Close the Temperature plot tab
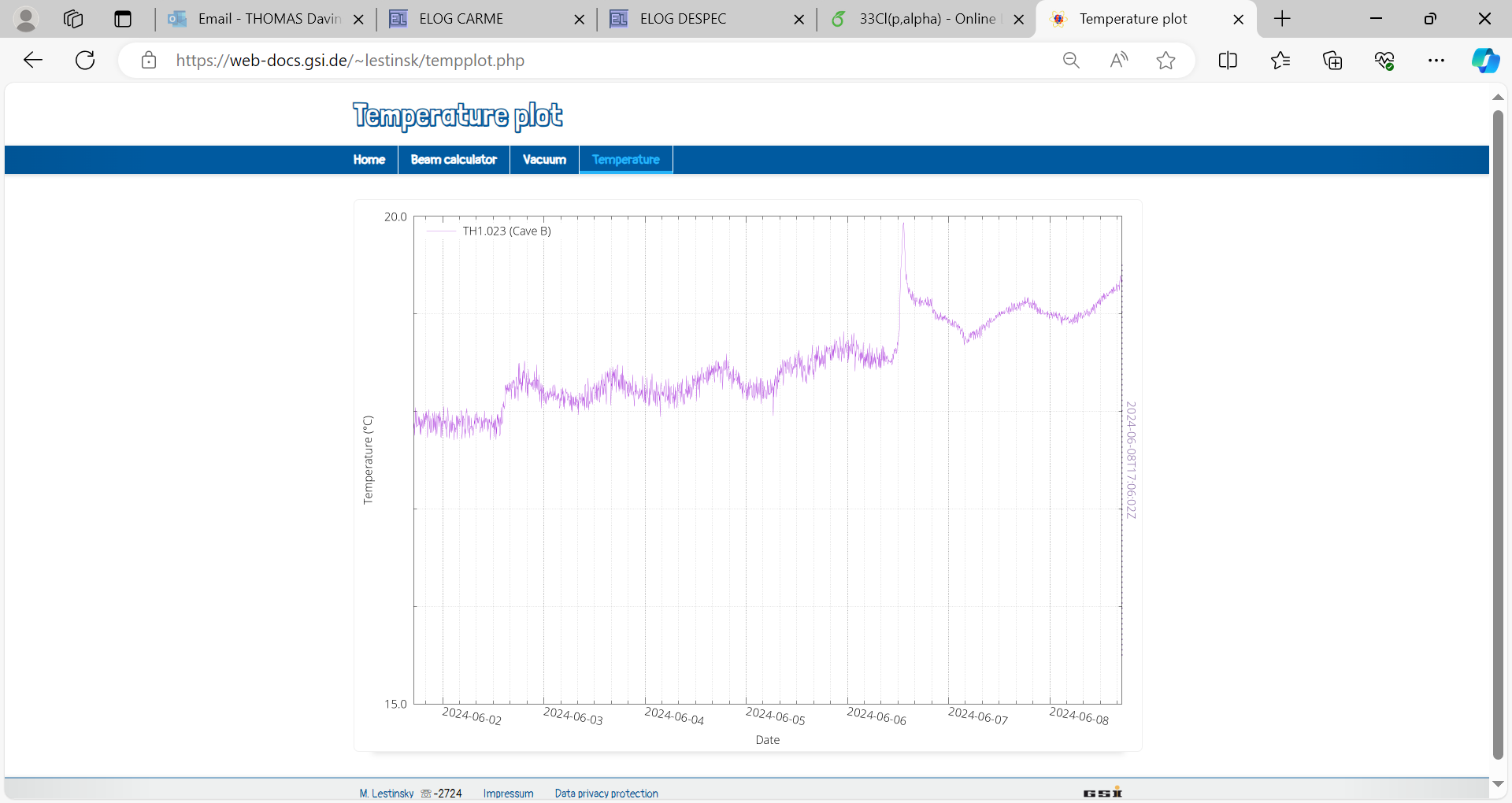The height and width of the screenshot is (803, 1512). 1239,20
